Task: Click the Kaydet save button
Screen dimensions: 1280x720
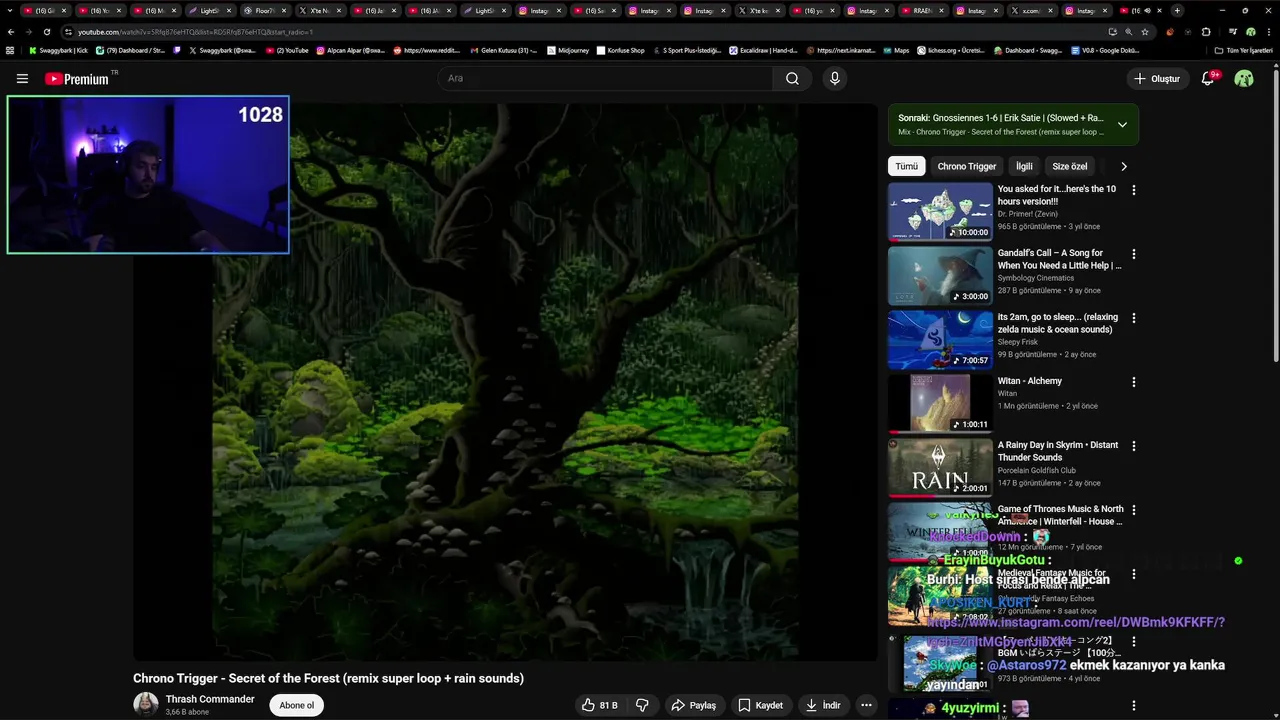Action: pos(760,705)
